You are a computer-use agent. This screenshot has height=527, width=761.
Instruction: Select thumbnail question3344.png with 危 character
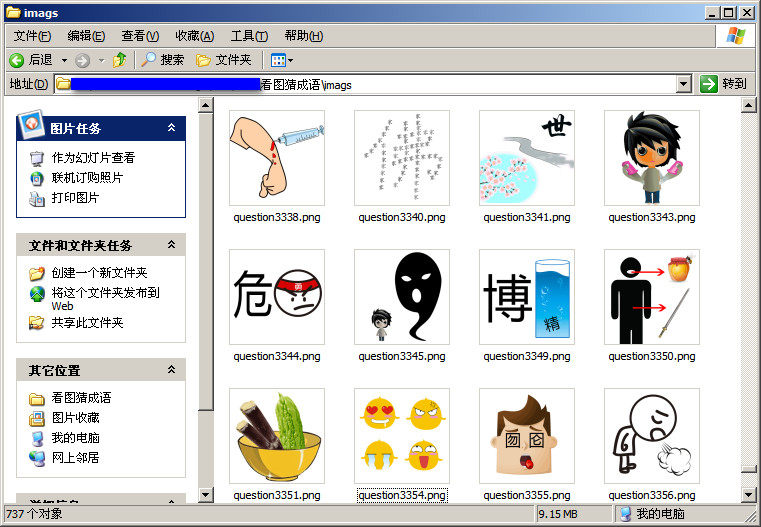click(277, 297)
